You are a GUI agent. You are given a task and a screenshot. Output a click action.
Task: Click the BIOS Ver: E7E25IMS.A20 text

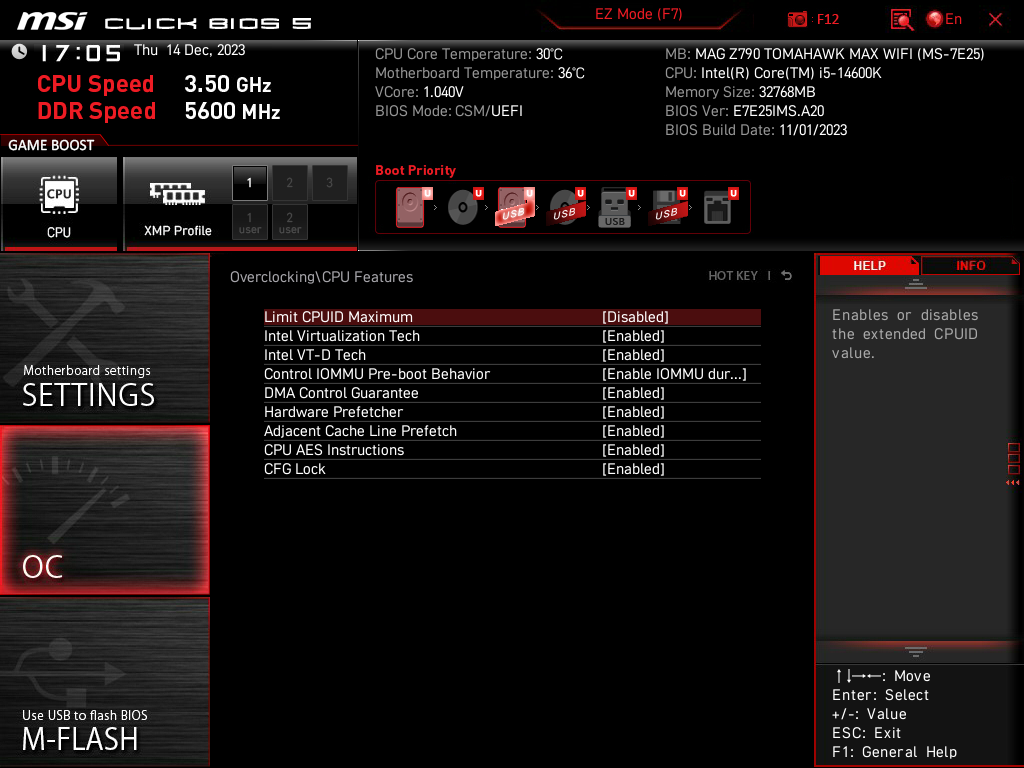point(744,111)
